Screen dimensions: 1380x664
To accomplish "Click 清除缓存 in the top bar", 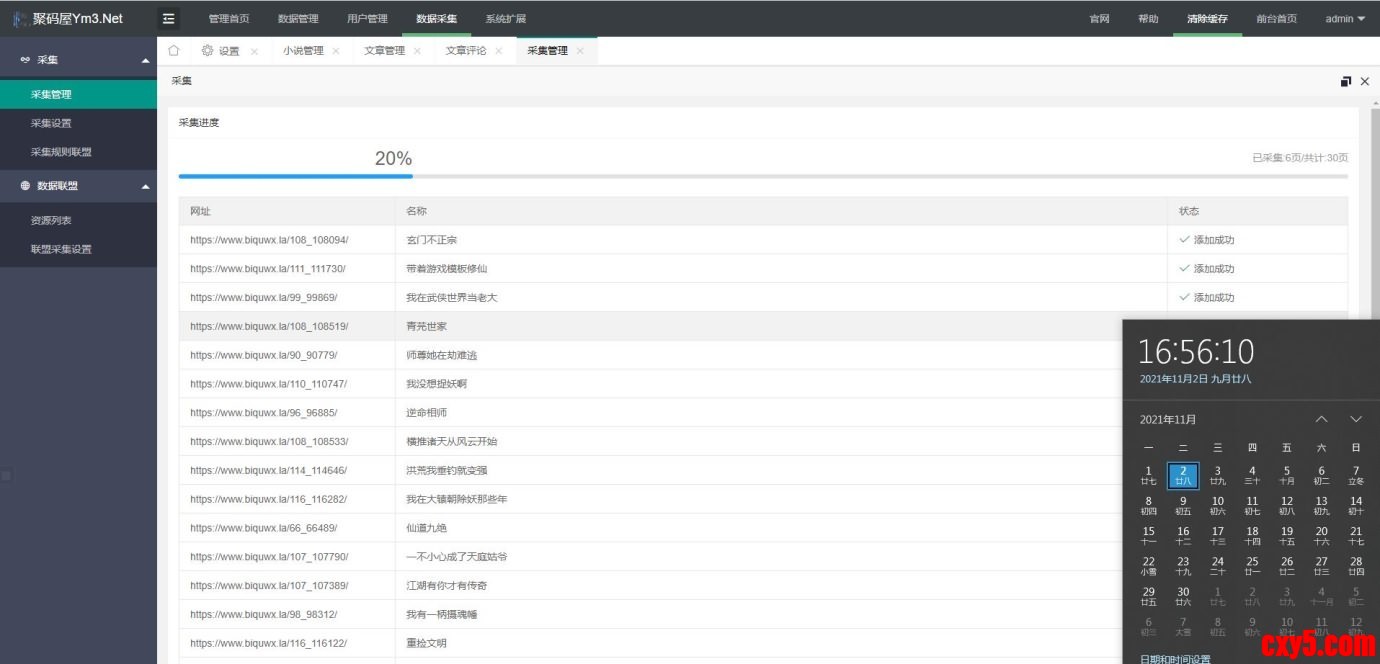I will pyautogui.click(x=1207, y=18).
